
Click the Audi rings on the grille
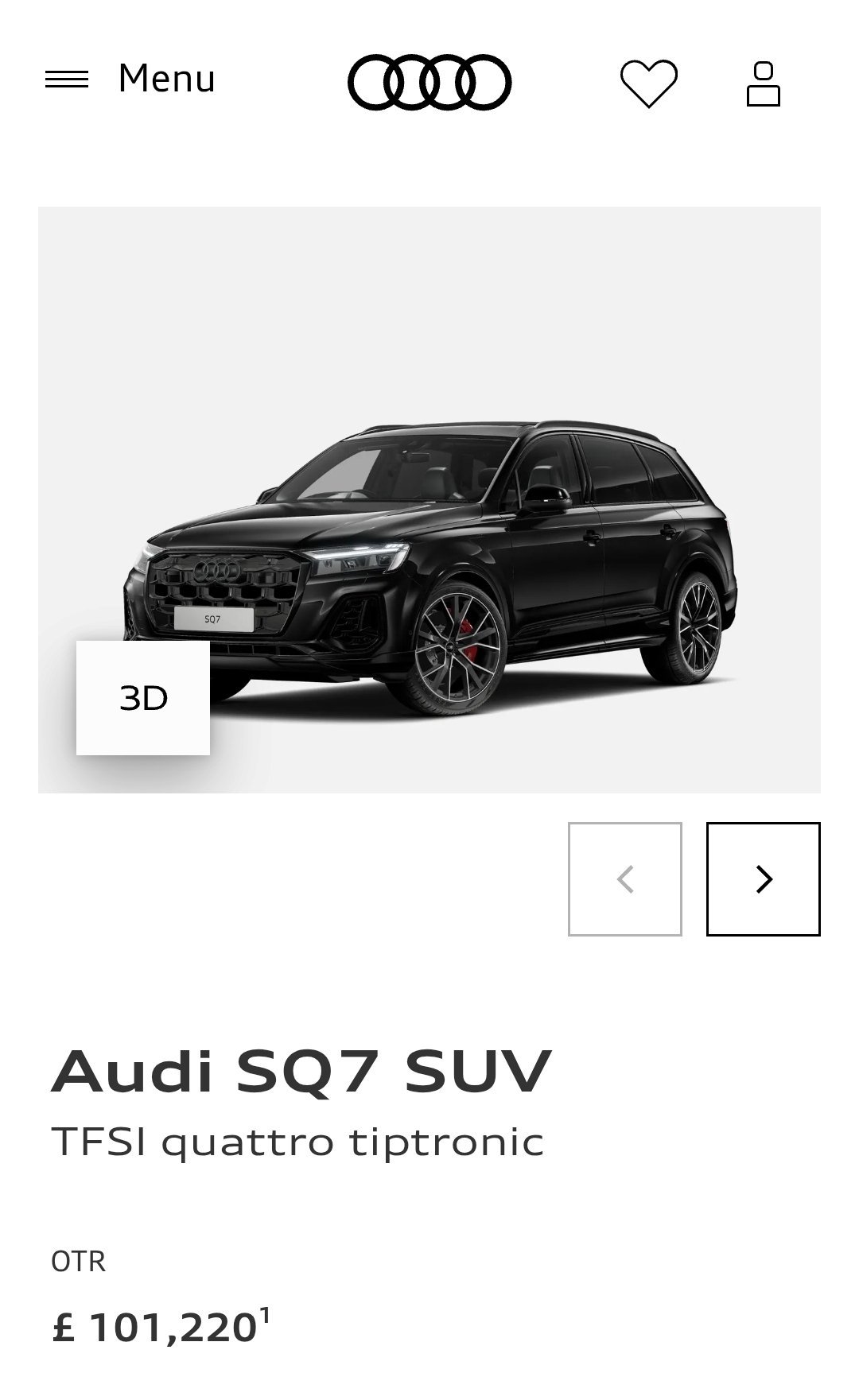pyautogui.click(x=217, y=569)
